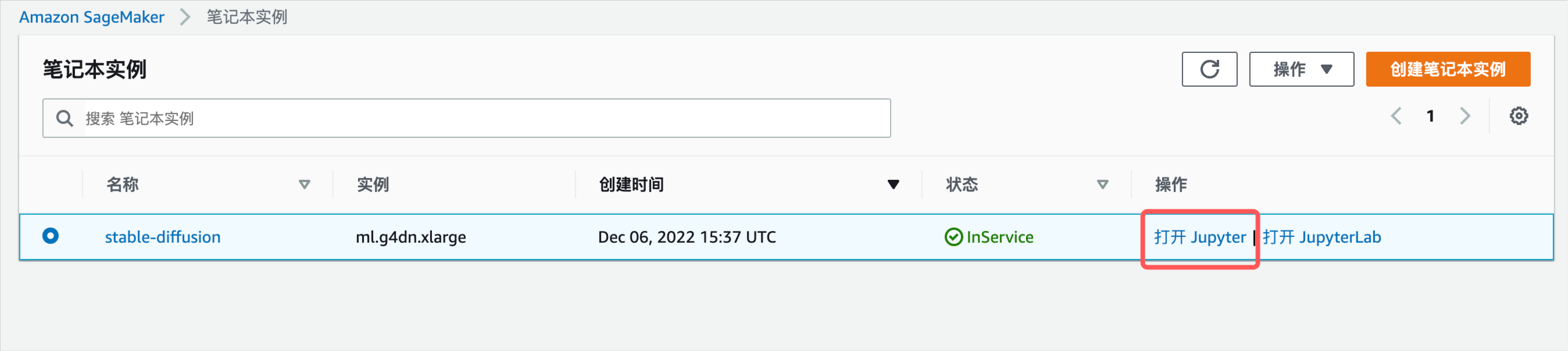Open table preferences gear icon
This screenshot has height=351, width=1568.
1518,116
